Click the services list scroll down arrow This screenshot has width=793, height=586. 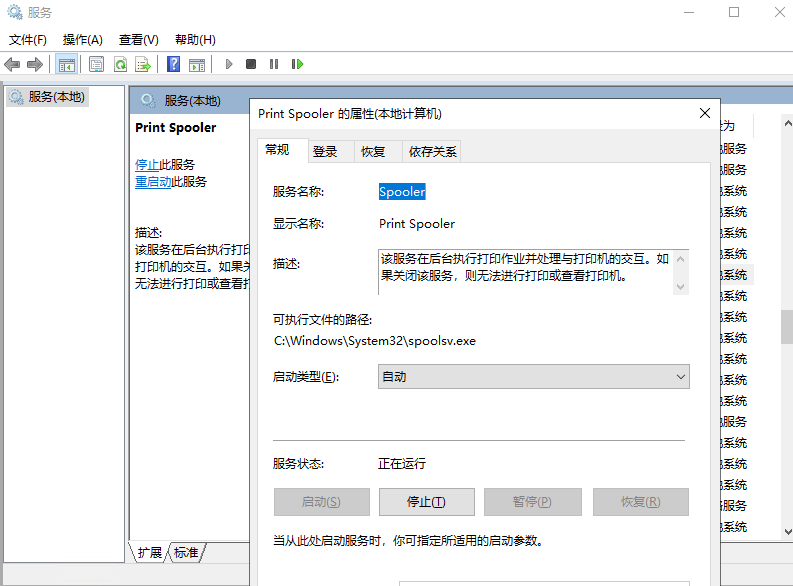click(787, 531)
